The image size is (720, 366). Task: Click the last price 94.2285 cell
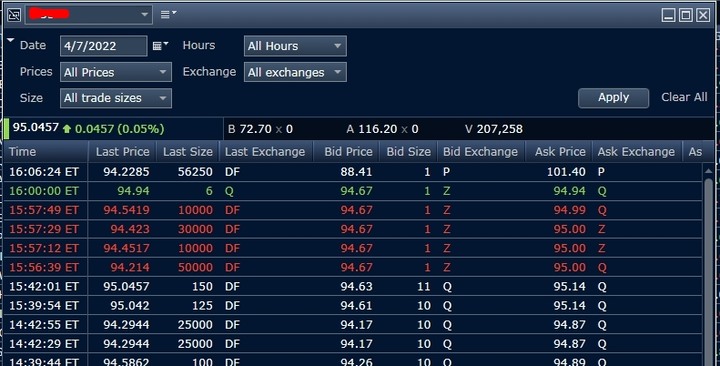(122, 172)
